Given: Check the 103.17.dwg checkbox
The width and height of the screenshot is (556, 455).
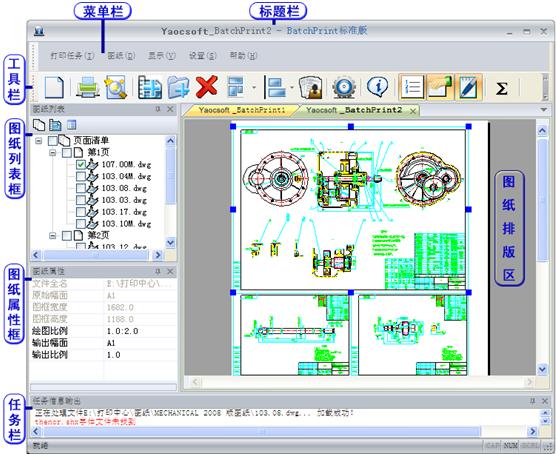Looking at the screenshot, I should point(81,212).
